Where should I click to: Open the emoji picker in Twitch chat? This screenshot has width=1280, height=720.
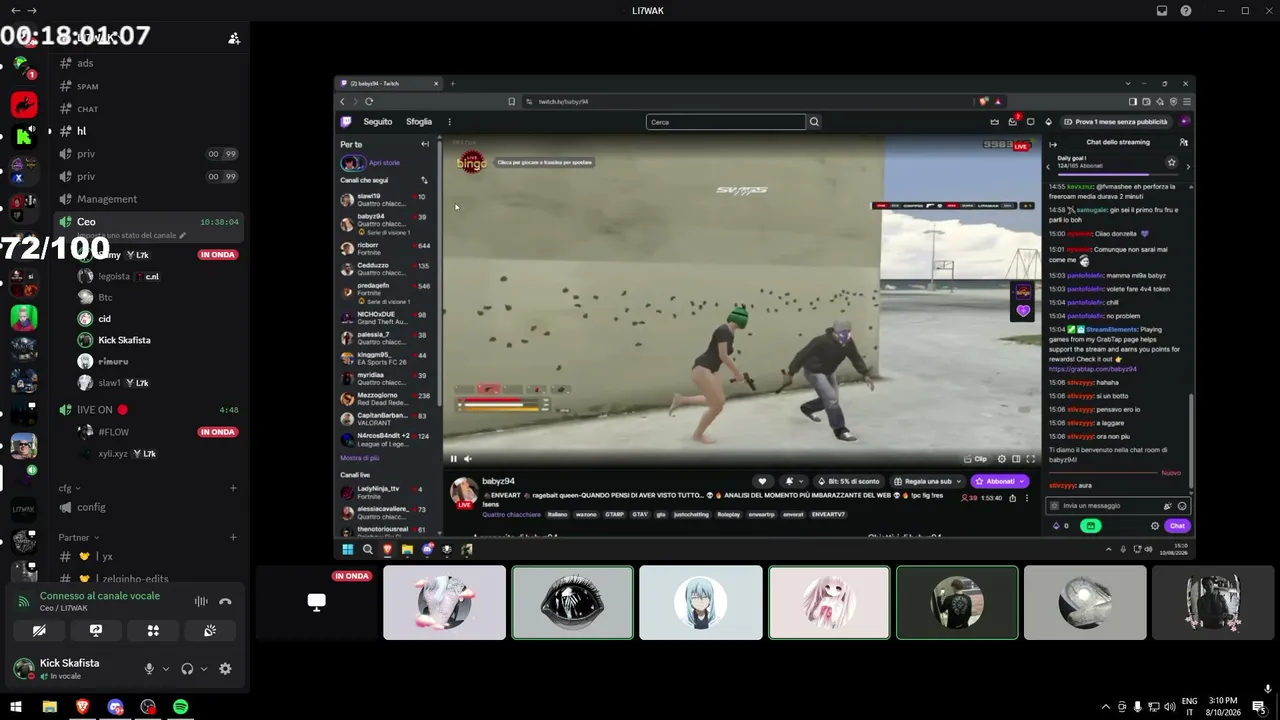pyautogui.click(x=1182, y=506)
